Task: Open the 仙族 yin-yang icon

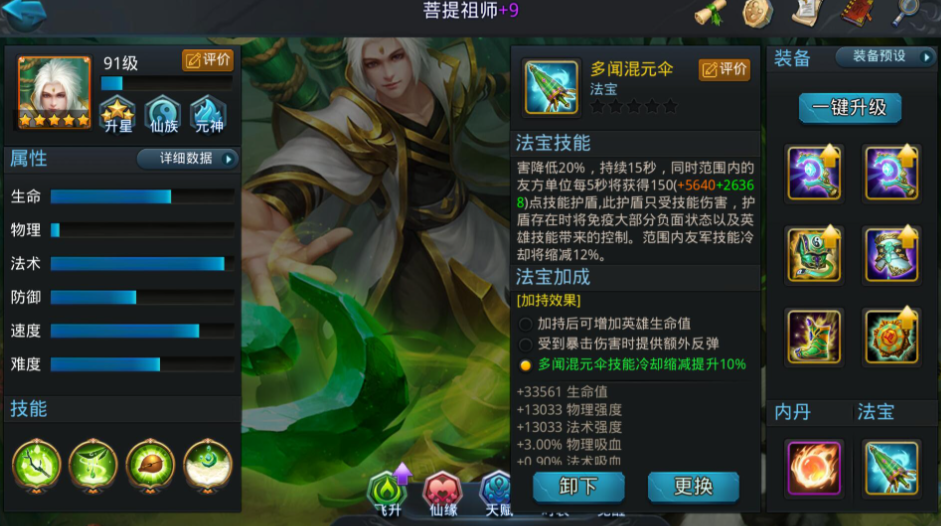Action: click(x=163, y=114)
